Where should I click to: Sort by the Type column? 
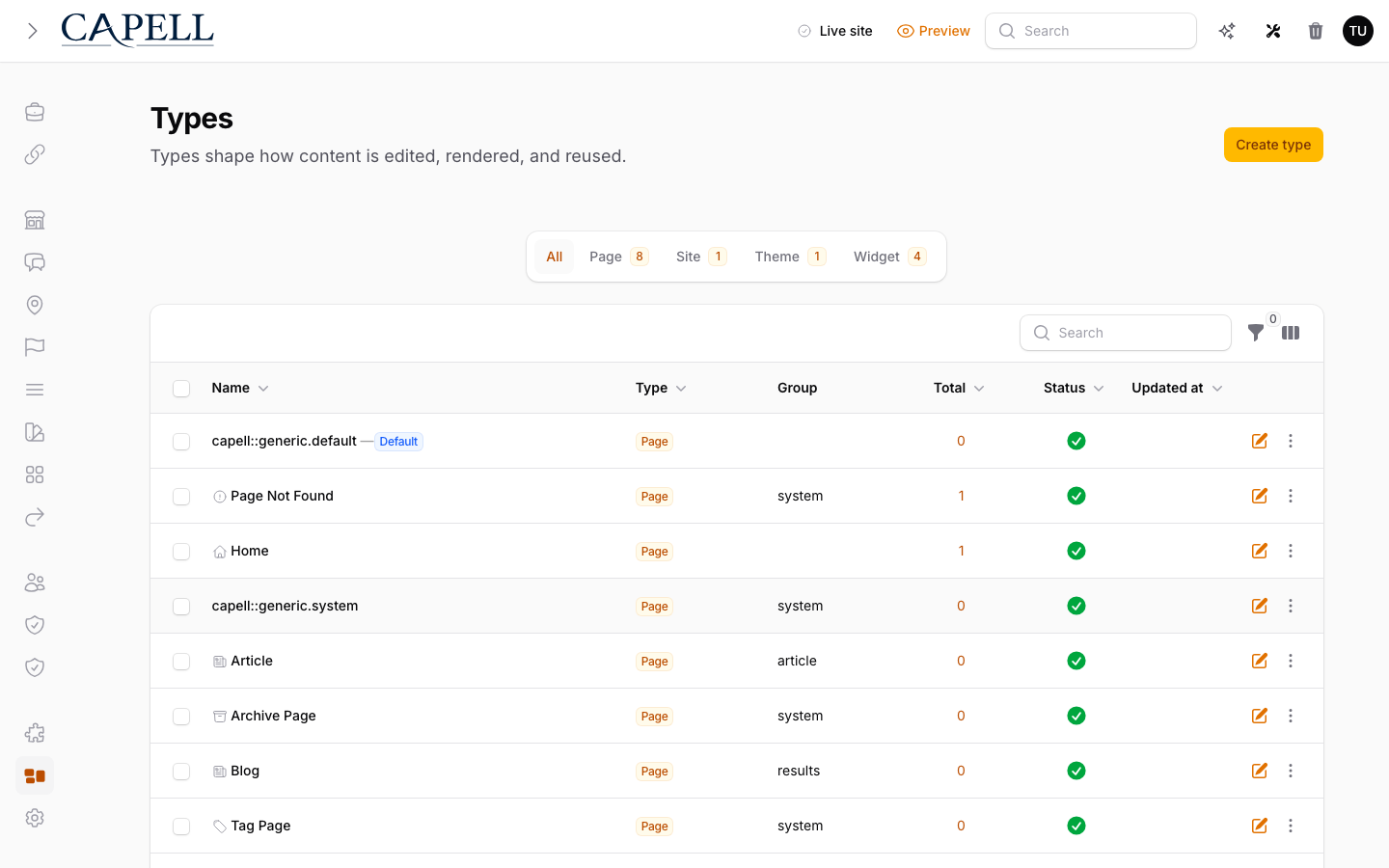661,388
